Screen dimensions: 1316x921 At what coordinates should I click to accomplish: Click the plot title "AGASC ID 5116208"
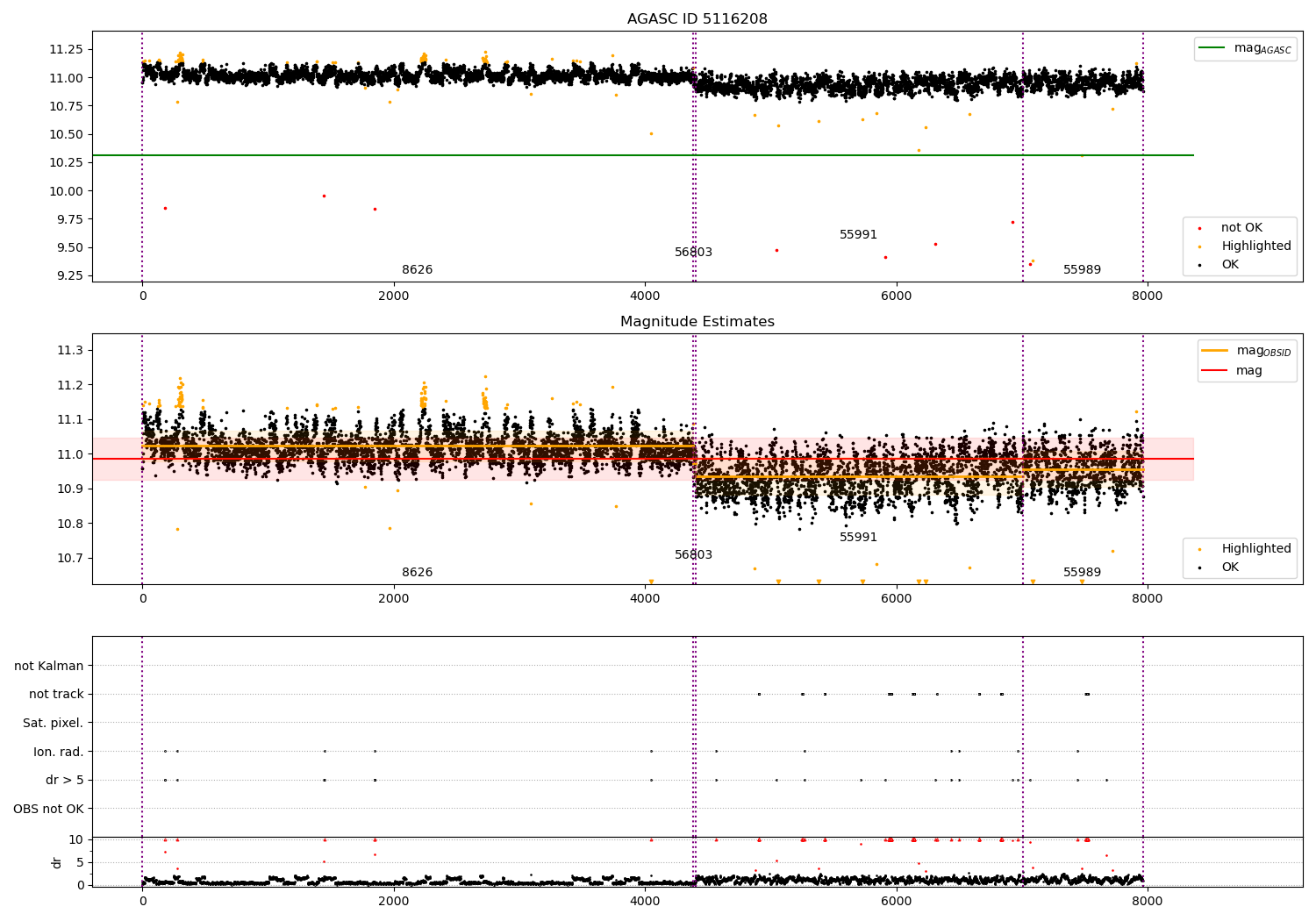click(x=697, y=19)
